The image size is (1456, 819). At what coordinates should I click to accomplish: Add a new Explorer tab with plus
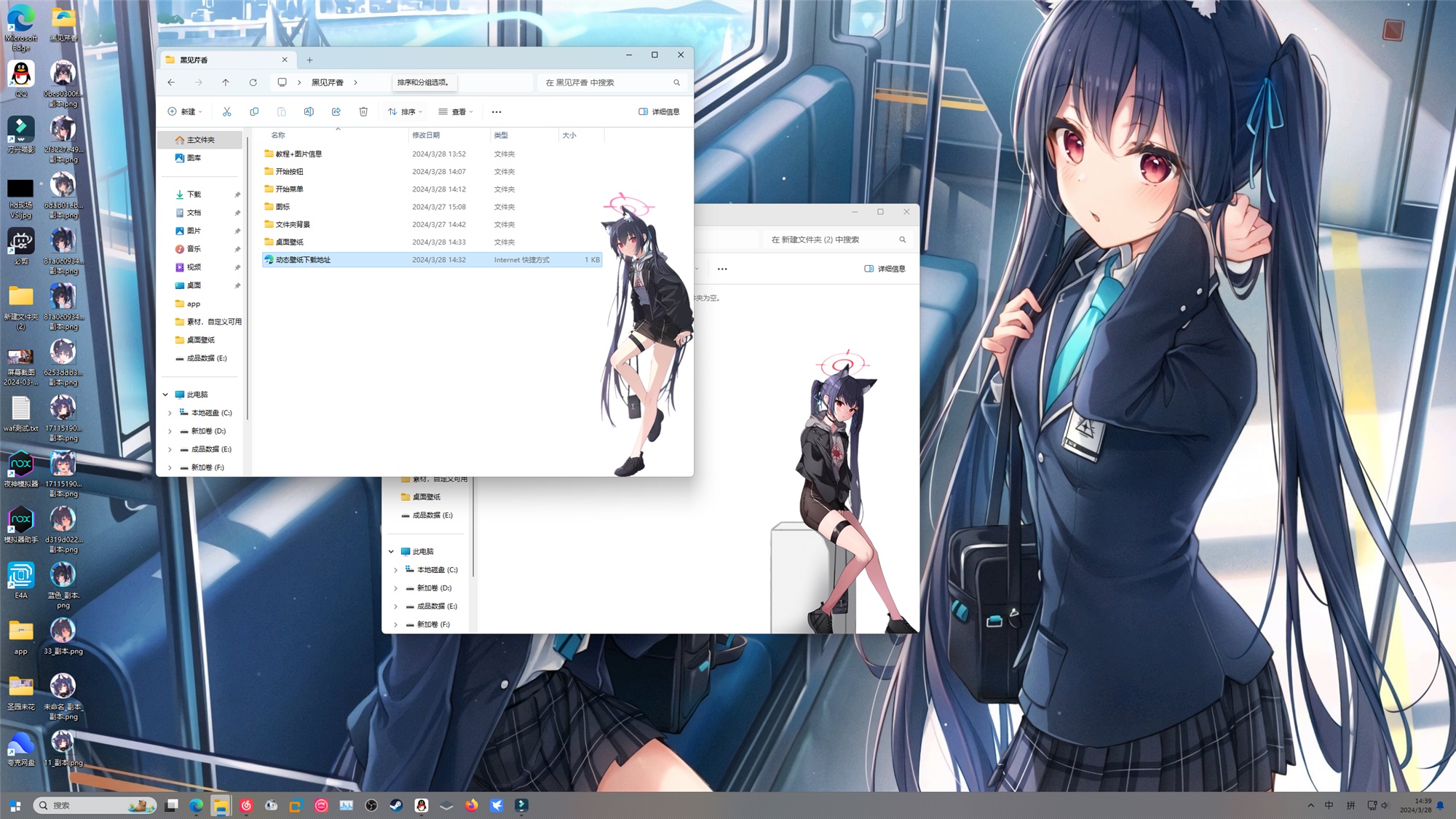[309, 60]
